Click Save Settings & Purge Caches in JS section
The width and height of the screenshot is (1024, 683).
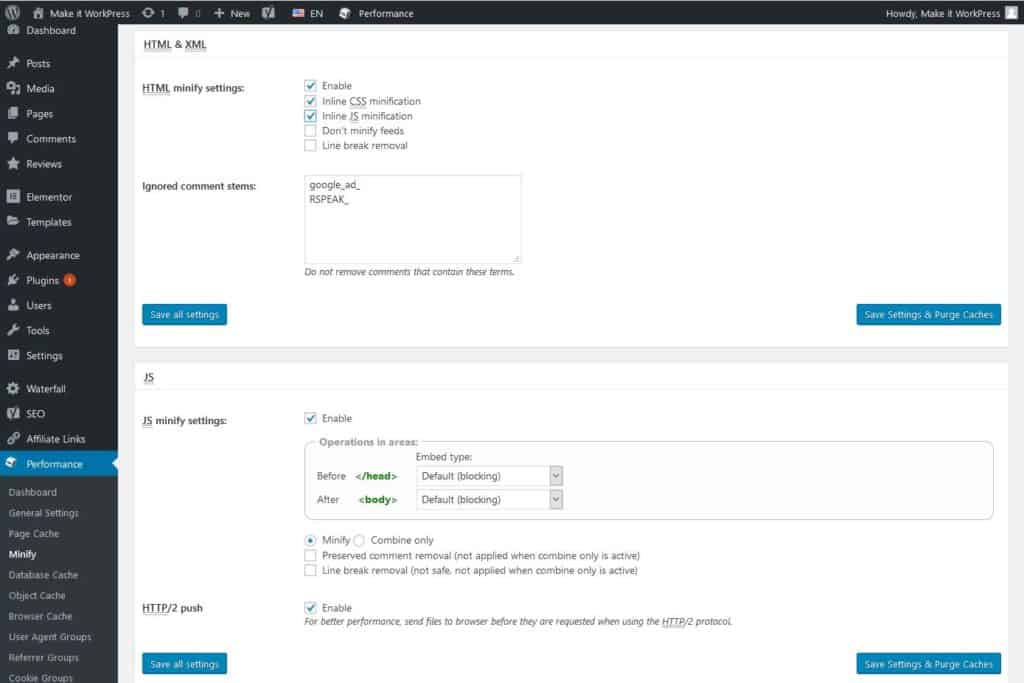pyautogui.click(x=929, y=664)
